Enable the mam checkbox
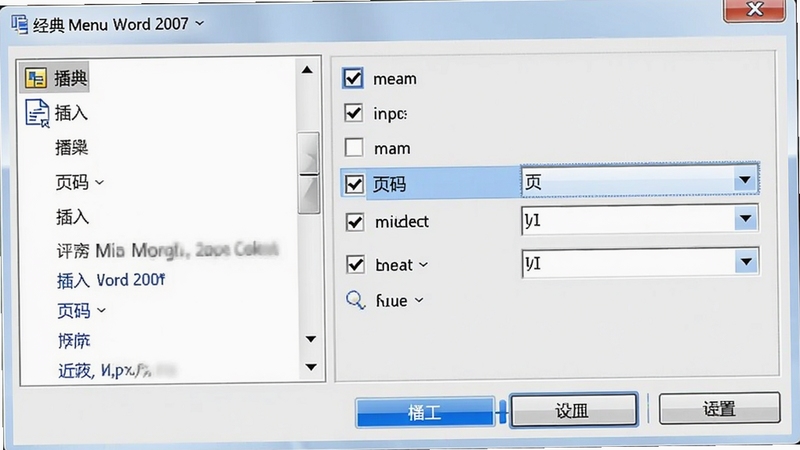The image size is (800, 450). coord(354,148)
